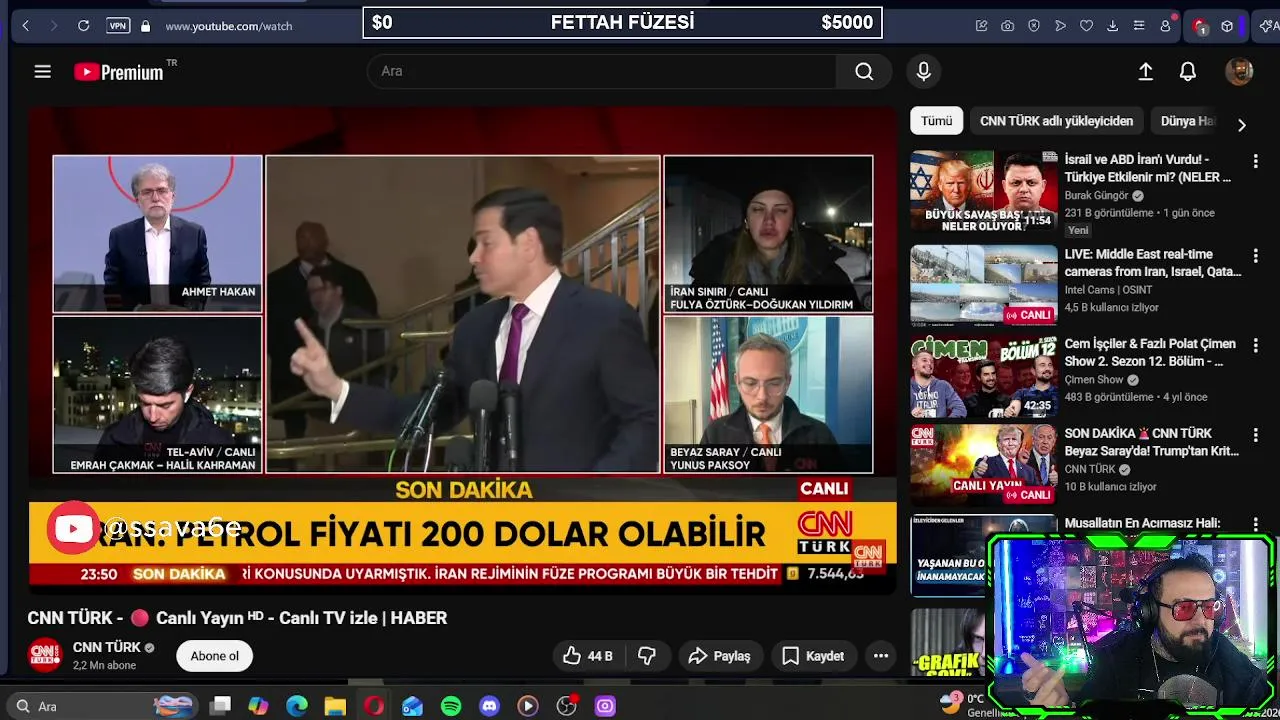Click the CNN TÜRK live video player
This screenshot has height=720, width=1280.
click(x=463, y=350)
